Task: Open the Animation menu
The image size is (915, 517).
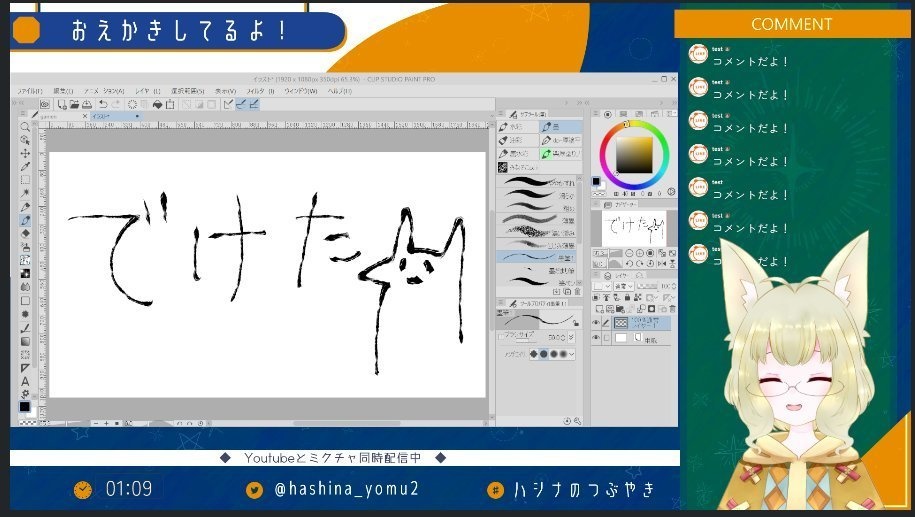Action: [104, 91]
